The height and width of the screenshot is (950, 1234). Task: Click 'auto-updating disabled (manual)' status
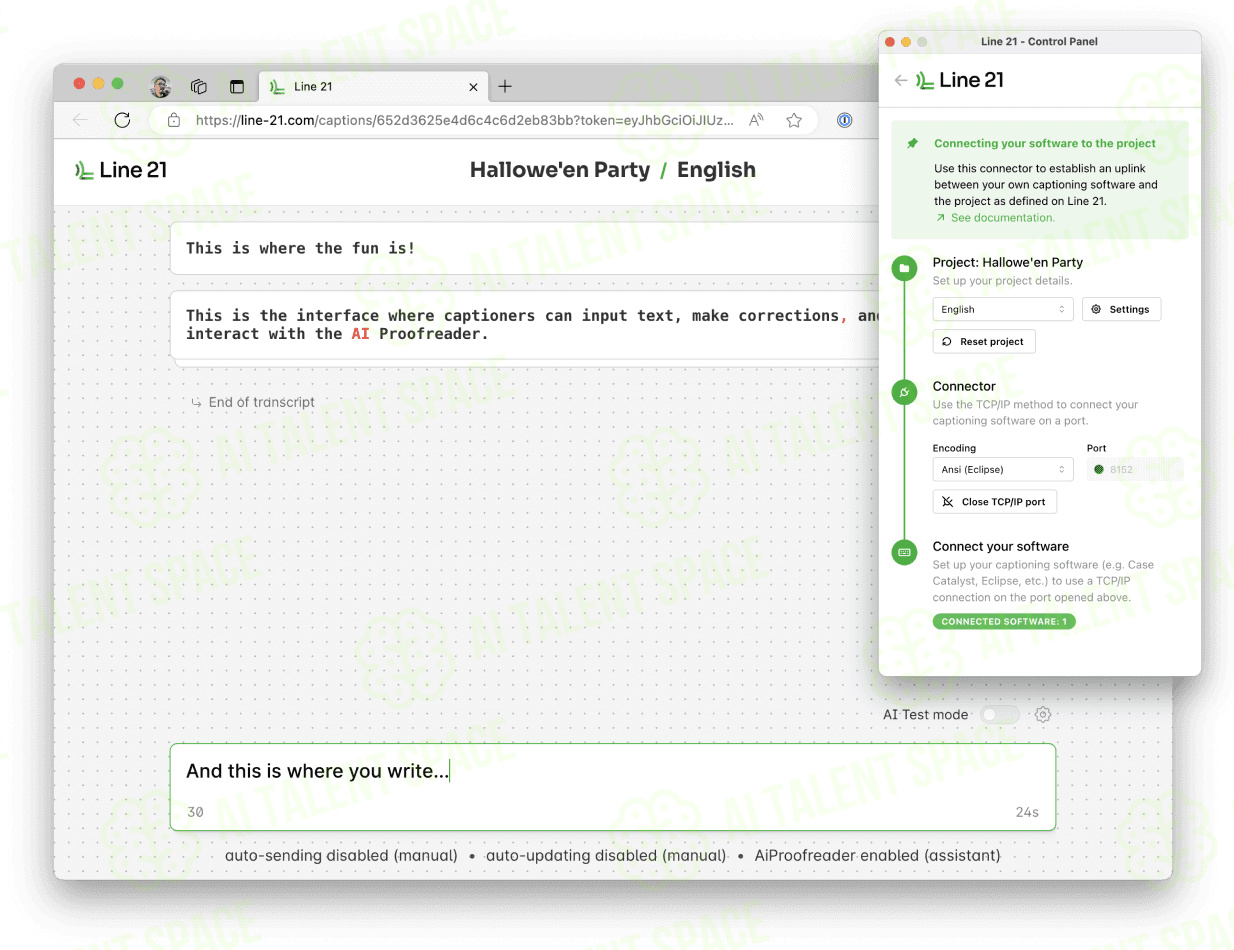(606, 855)
